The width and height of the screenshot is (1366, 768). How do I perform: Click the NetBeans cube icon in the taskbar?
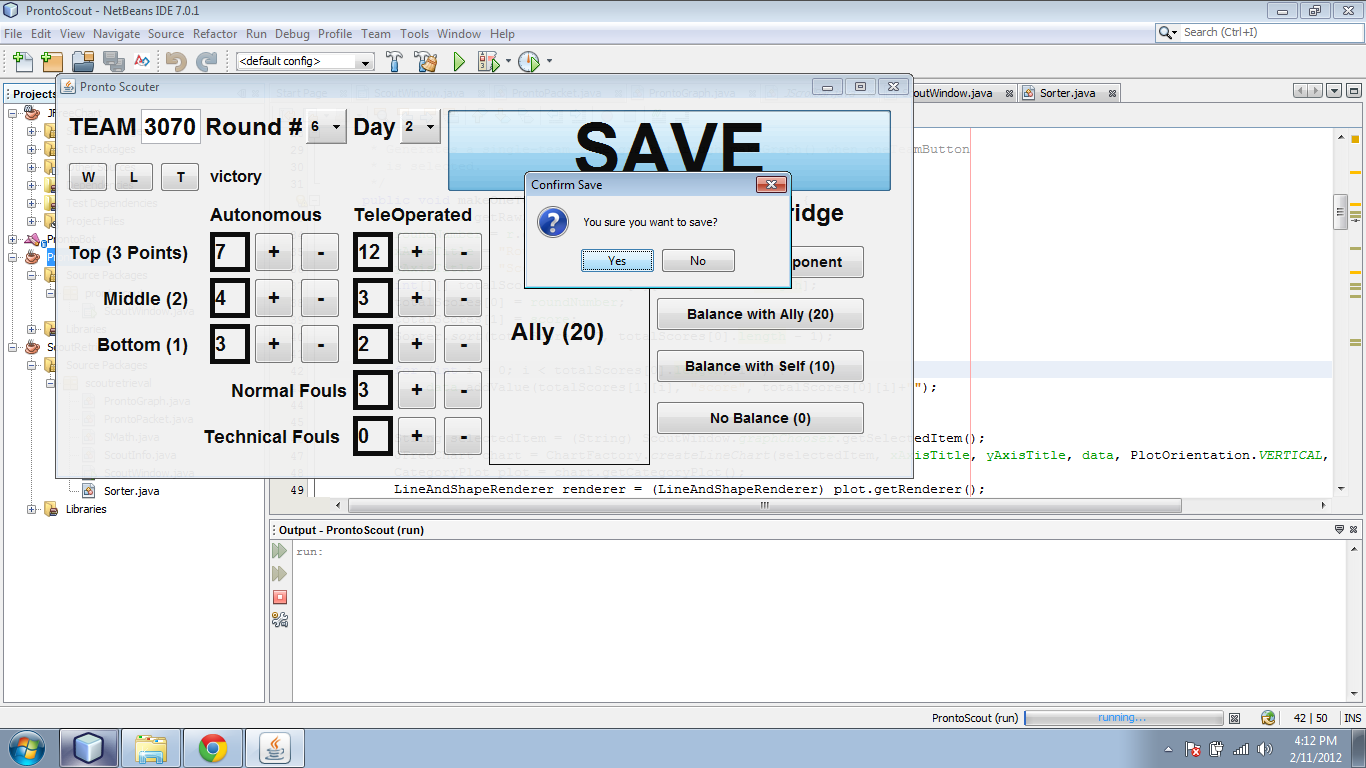89,748
